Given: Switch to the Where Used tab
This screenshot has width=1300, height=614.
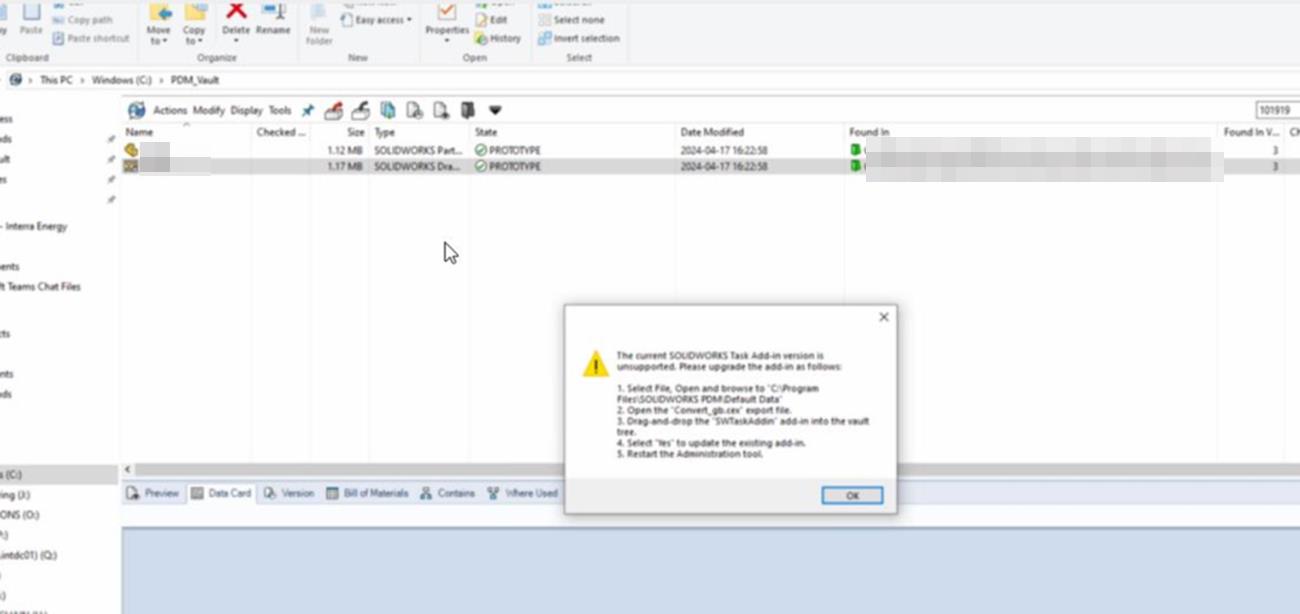Looking at the screenshot, I should coord(523,493).
